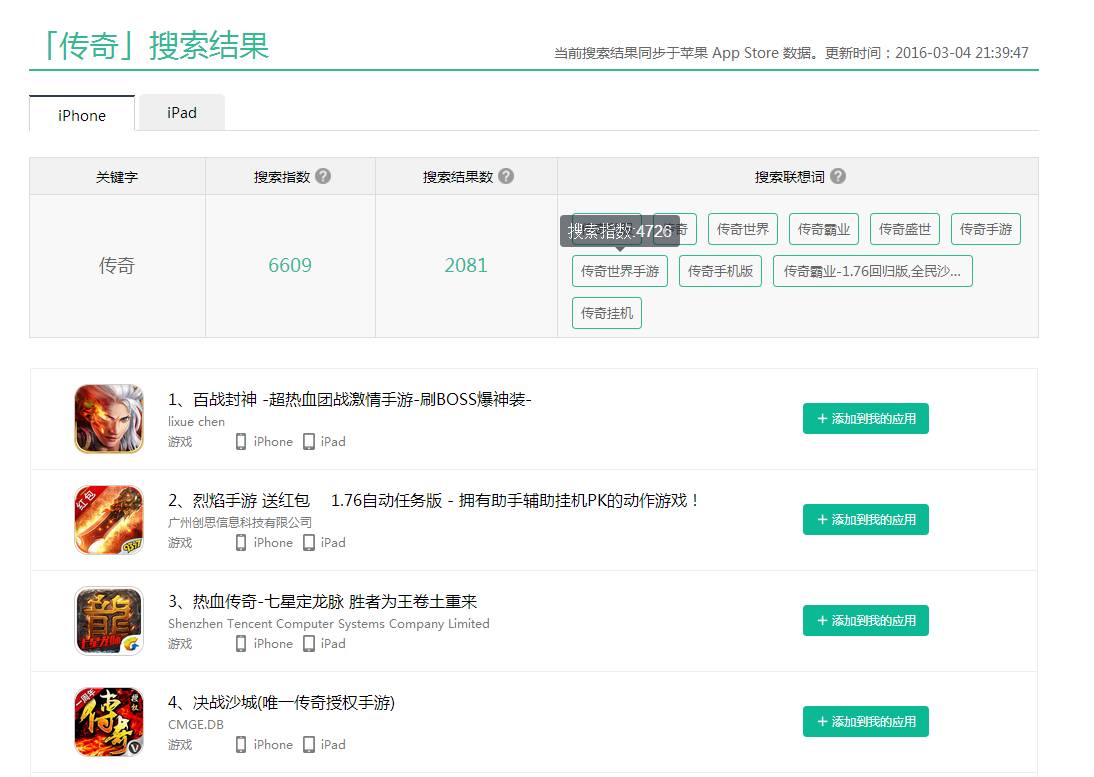Click the search result count 2081
The height and width of the screenshot is (777, 1094).
pyautogui.click(x=466, y=265)
